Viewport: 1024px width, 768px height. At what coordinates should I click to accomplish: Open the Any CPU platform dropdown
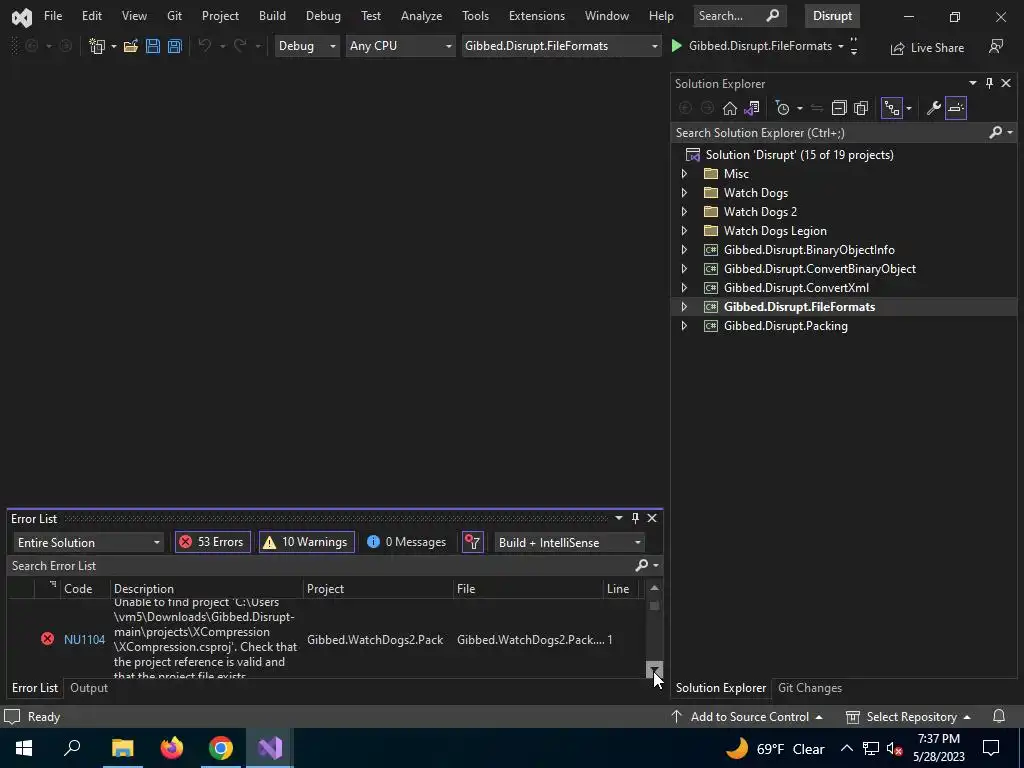[400, 46]
